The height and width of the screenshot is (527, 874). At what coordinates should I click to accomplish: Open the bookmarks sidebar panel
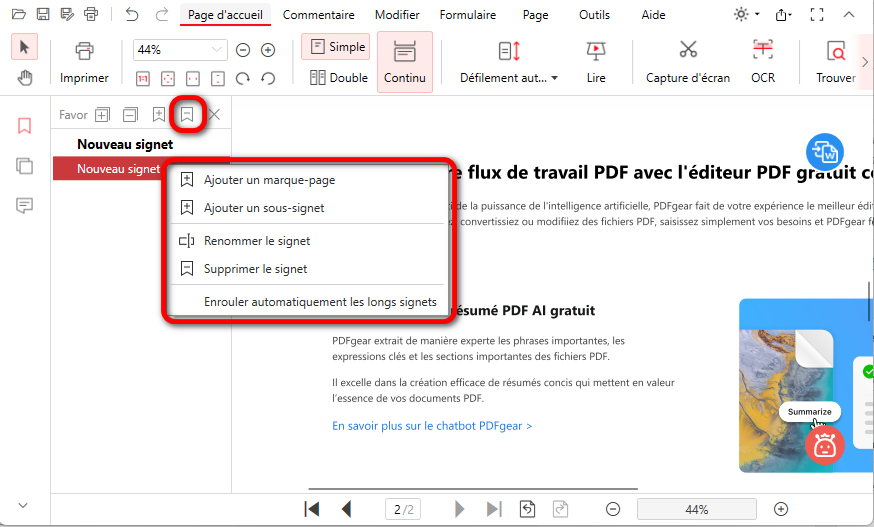(24, 125)
